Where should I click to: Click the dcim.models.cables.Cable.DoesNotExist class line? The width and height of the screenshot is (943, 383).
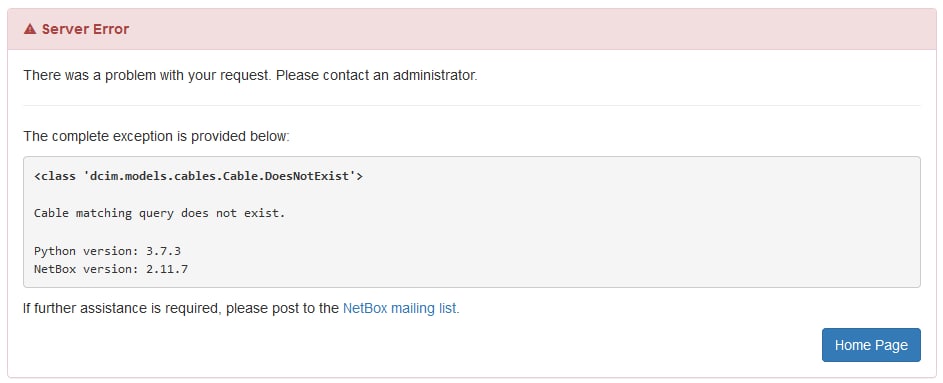pyautogui.click(x=198, y=176)
